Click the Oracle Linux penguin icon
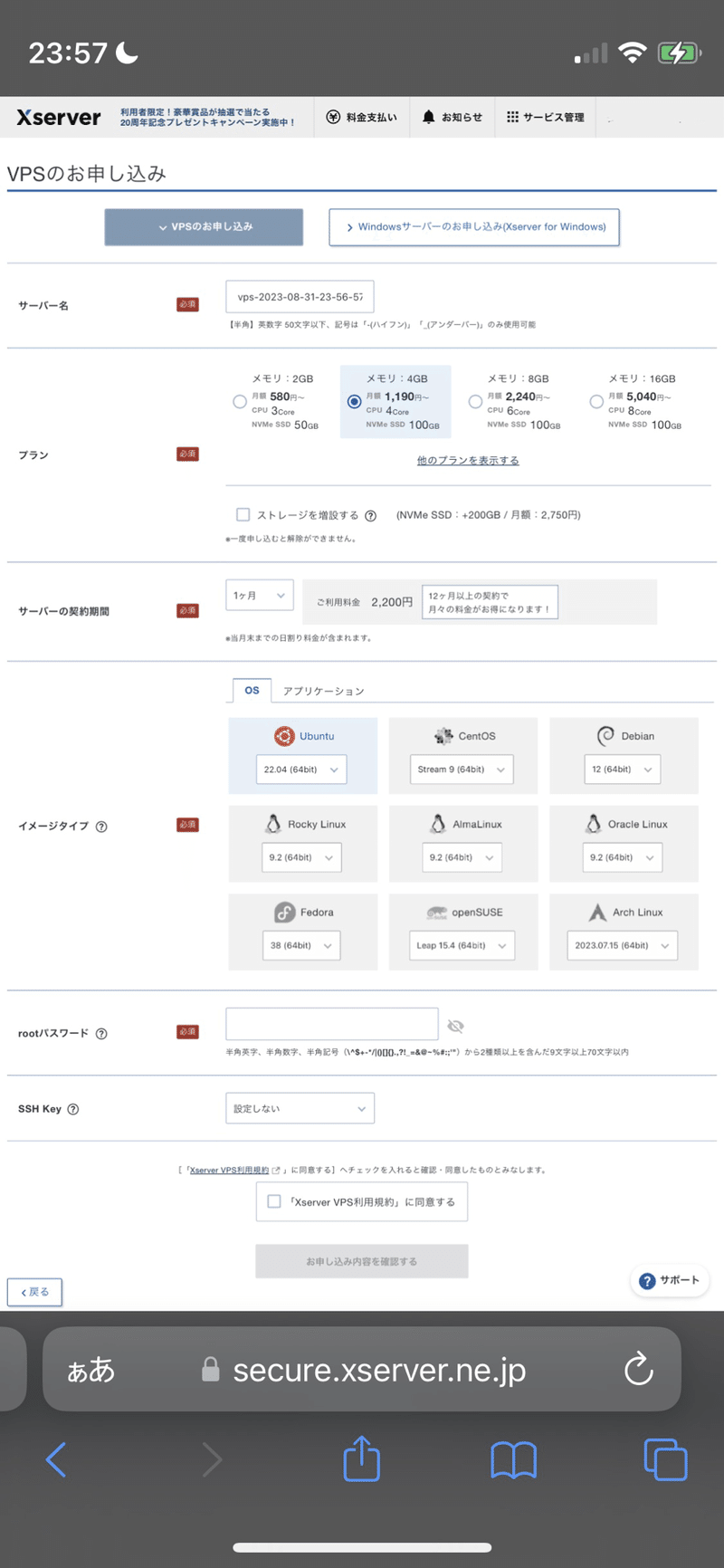This screenshot has height=1568, width=724. tap(594, 824)
